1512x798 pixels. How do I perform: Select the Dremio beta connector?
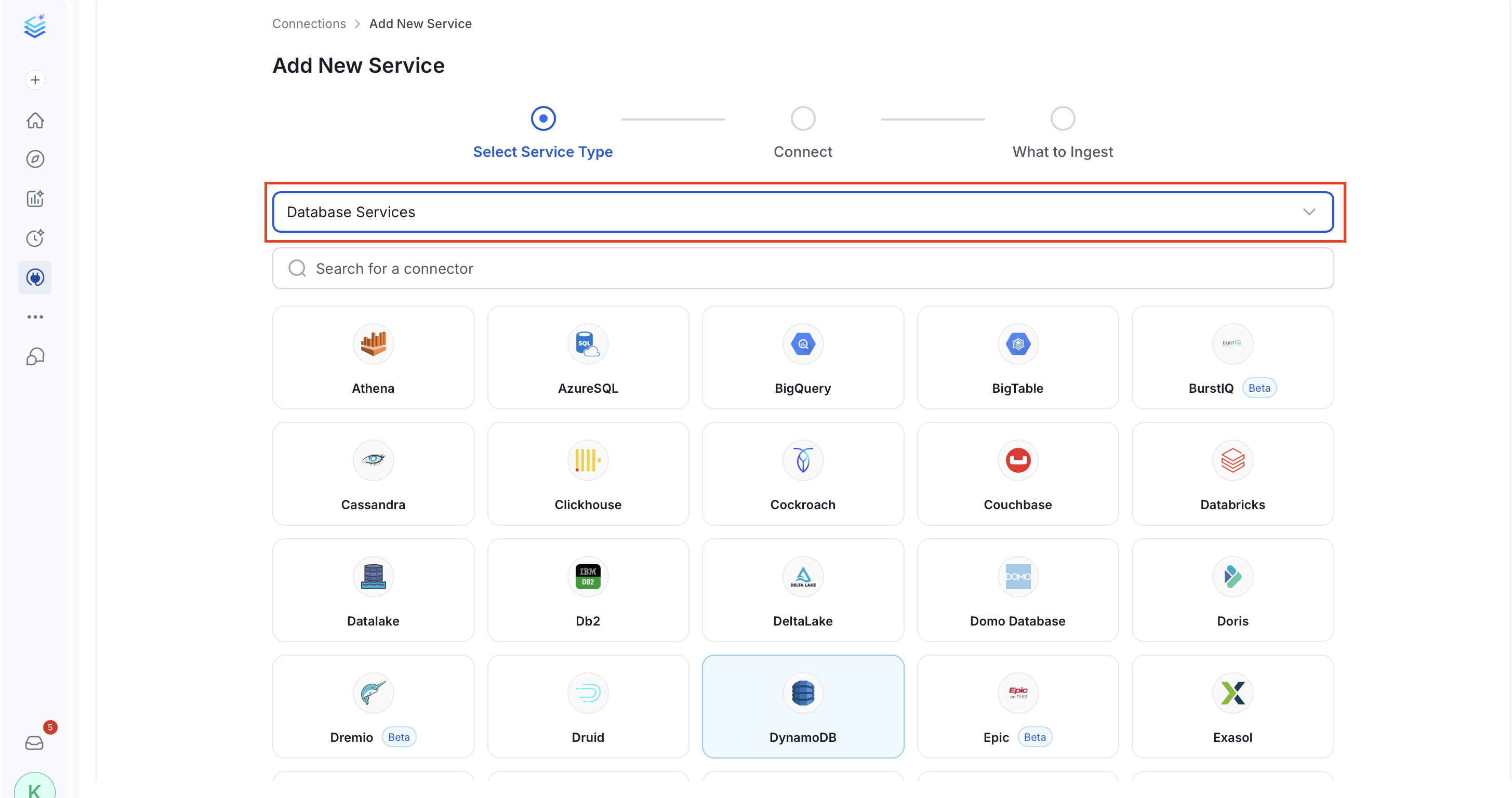point(373,707)
